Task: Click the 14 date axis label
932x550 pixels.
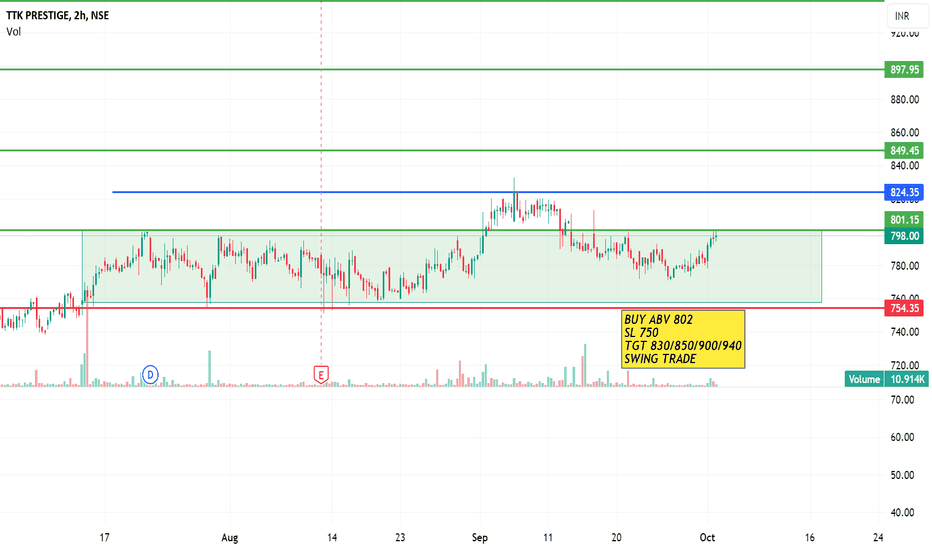Action: pyautogui.click(x=332, y=538)
